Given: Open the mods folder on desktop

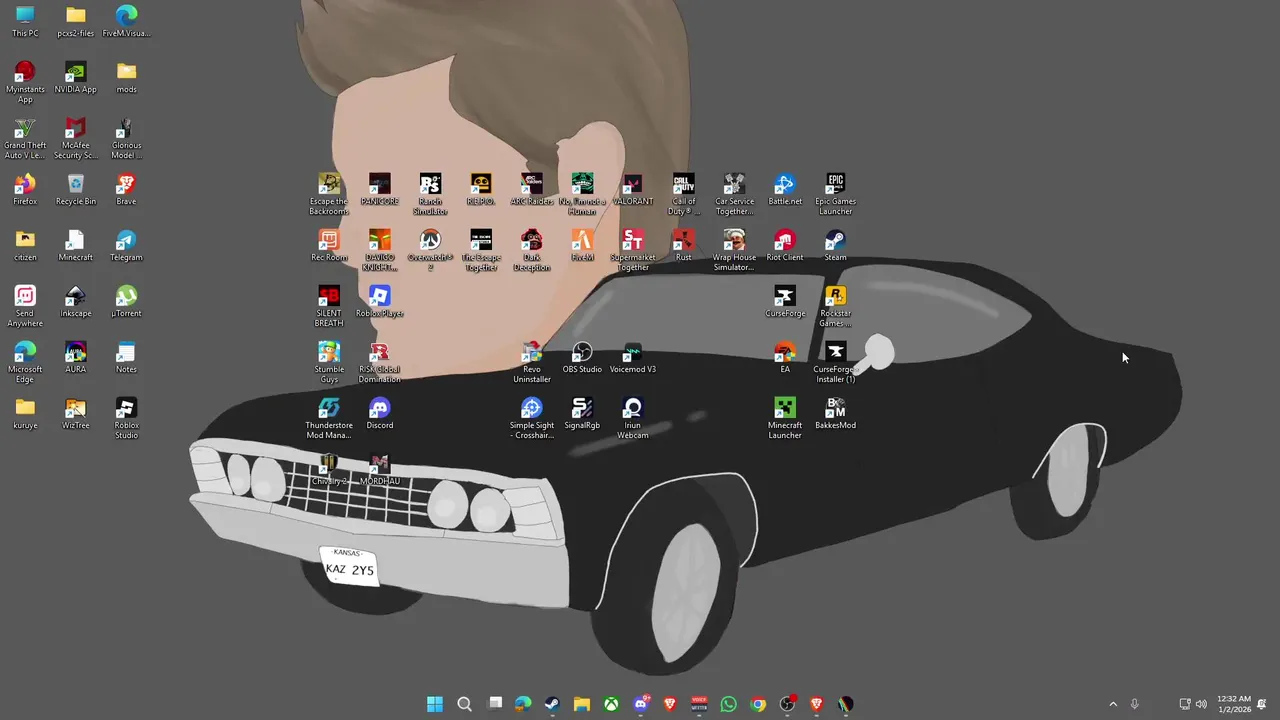Looking at the screenshot, I should click(126, 77).
